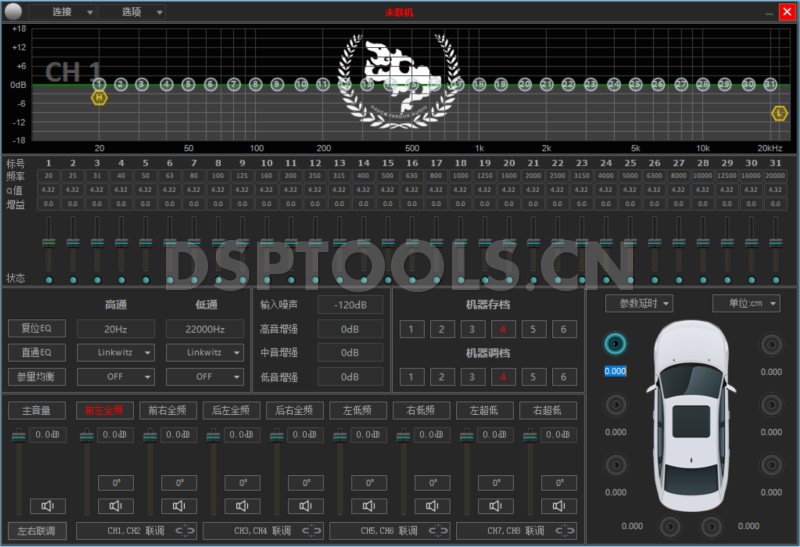The width and height of the screenshot is (800, 547).
Task: Toggle the CH1,CH2 联调 link icon
Action: 186,529
